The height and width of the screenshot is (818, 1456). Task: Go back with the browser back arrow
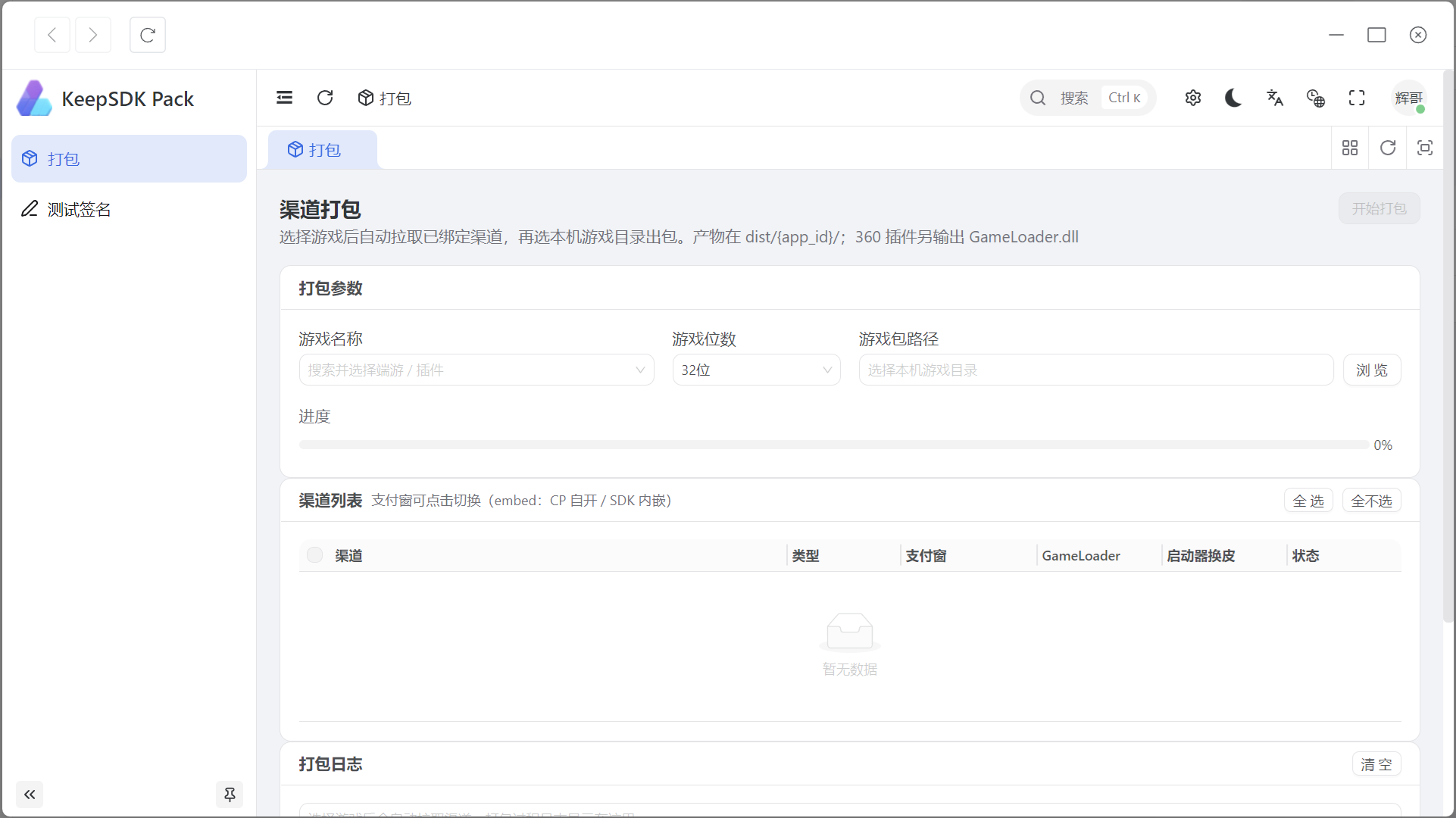coord(52,35)
